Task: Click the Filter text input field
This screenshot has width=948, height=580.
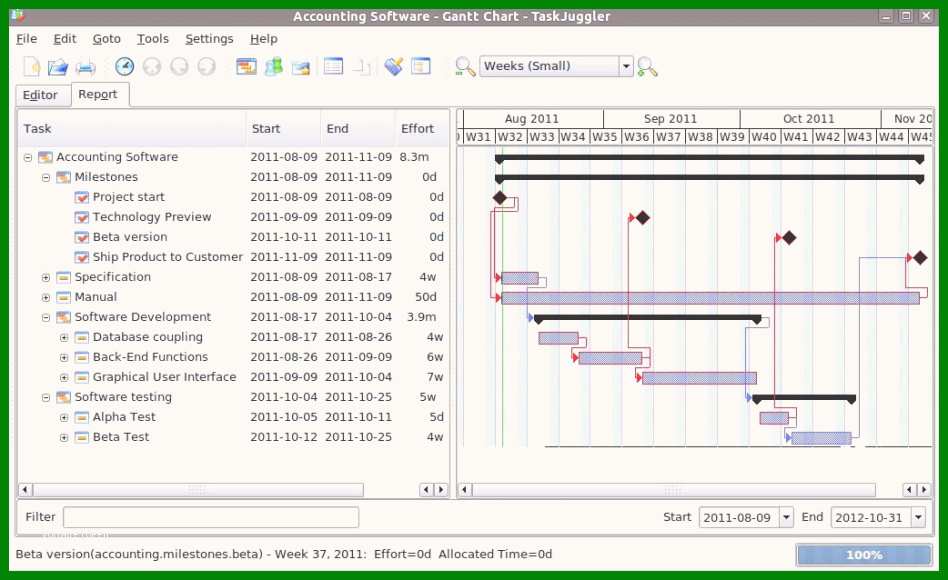Action: 211,517
